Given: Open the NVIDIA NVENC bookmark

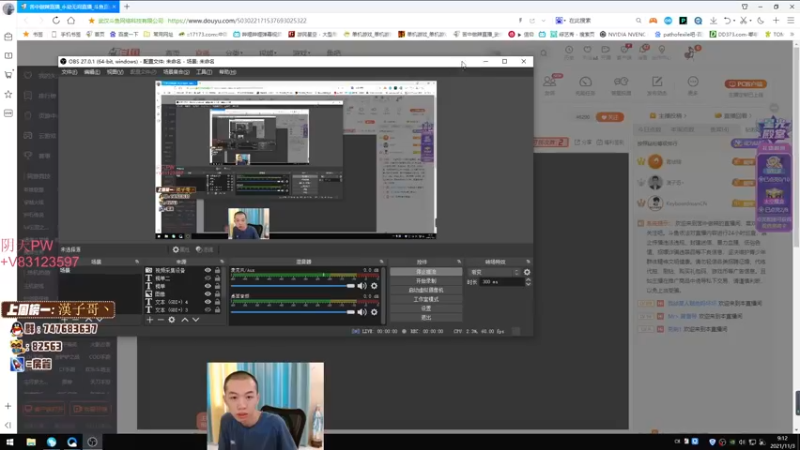Looking at the screenshot, I should coord(622,34).
